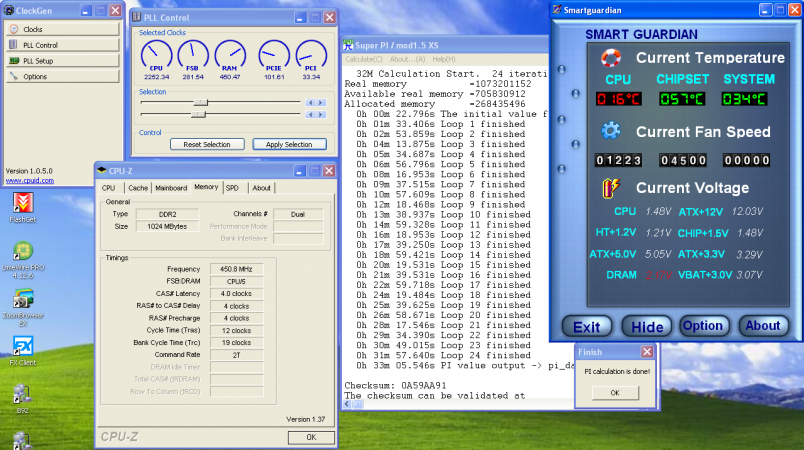
Task: Open About menu in Super PI
Action: click(x=408, y=59)
